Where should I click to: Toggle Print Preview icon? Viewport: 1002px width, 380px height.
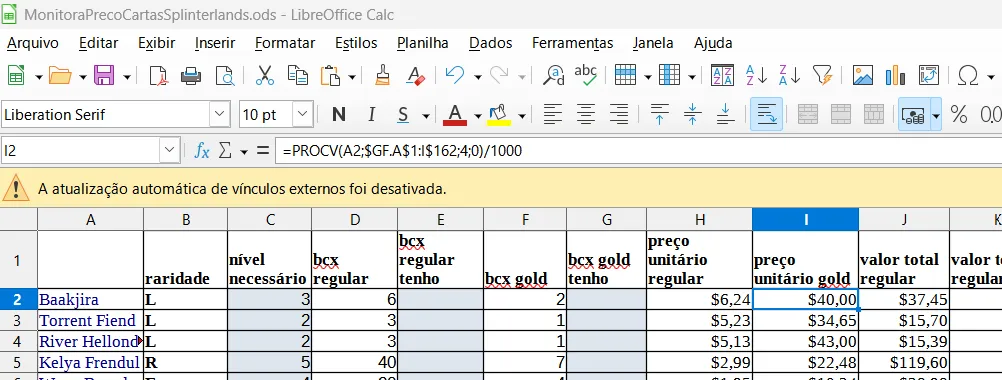(225, 76)
